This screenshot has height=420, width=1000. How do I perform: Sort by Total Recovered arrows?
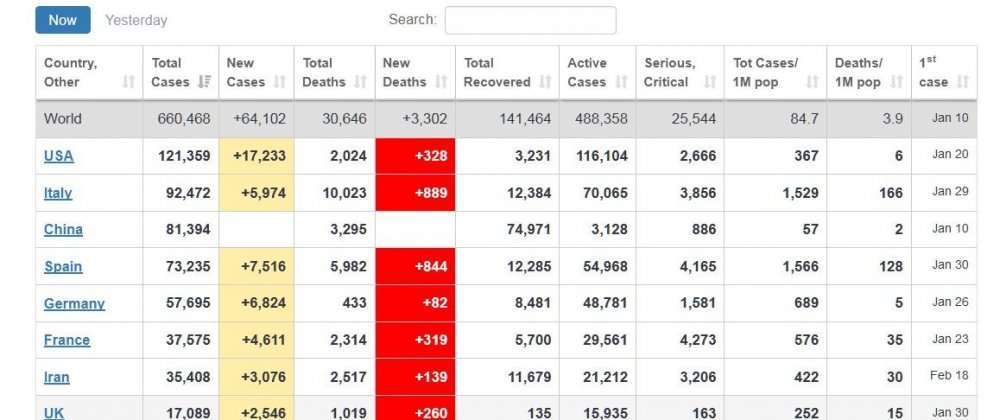(x=545, y=82)
